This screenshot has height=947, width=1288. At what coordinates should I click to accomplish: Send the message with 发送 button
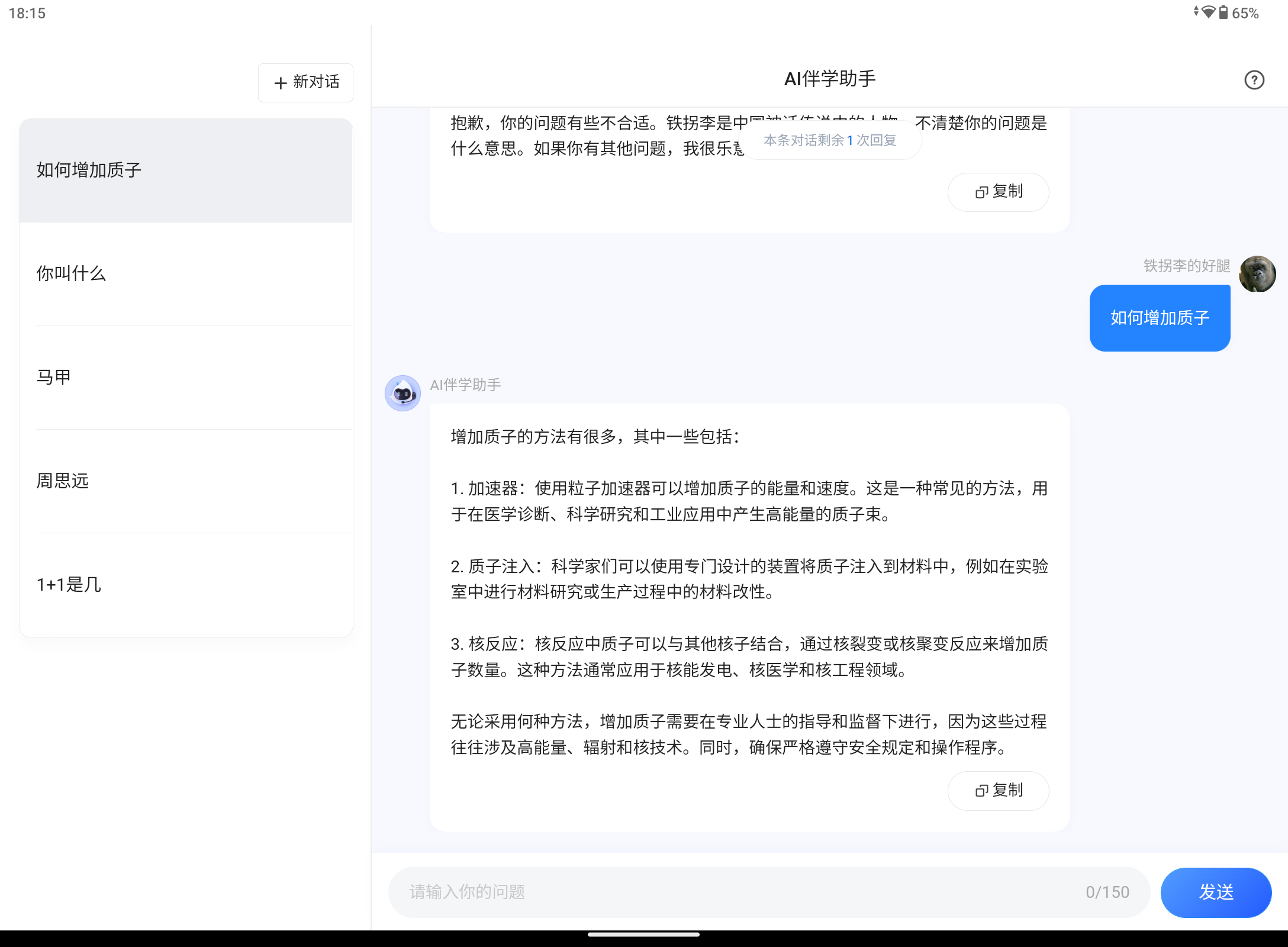1216,893
